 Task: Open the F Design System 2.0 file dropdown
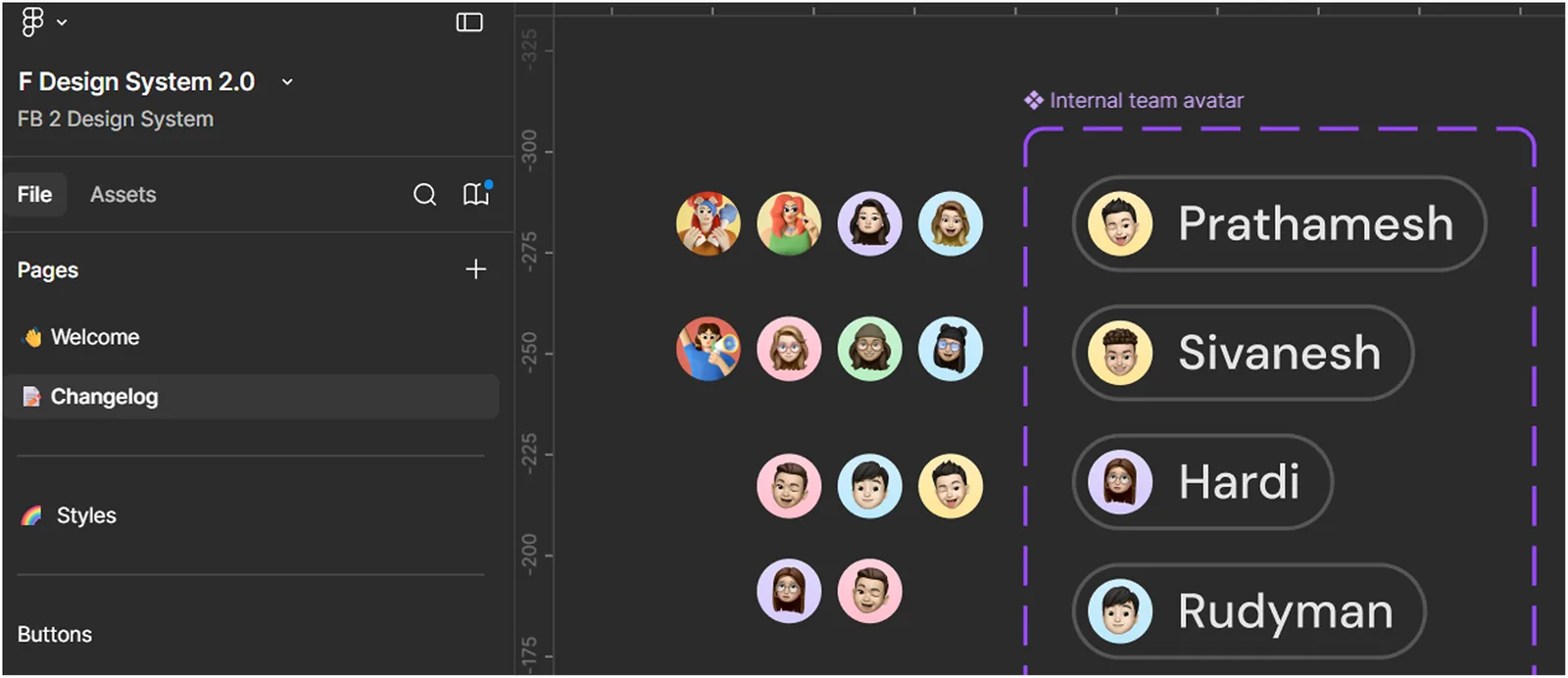[287, 82]
